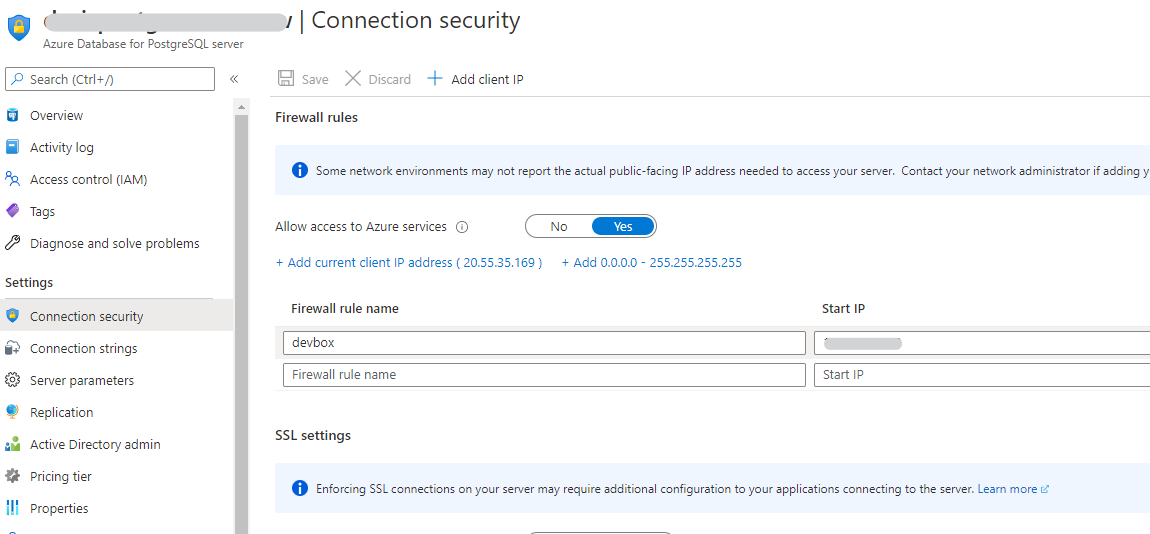Screen dimensions: 1150x534
Task: Set Allow access to Azure services to No
Action: [559, 227]
